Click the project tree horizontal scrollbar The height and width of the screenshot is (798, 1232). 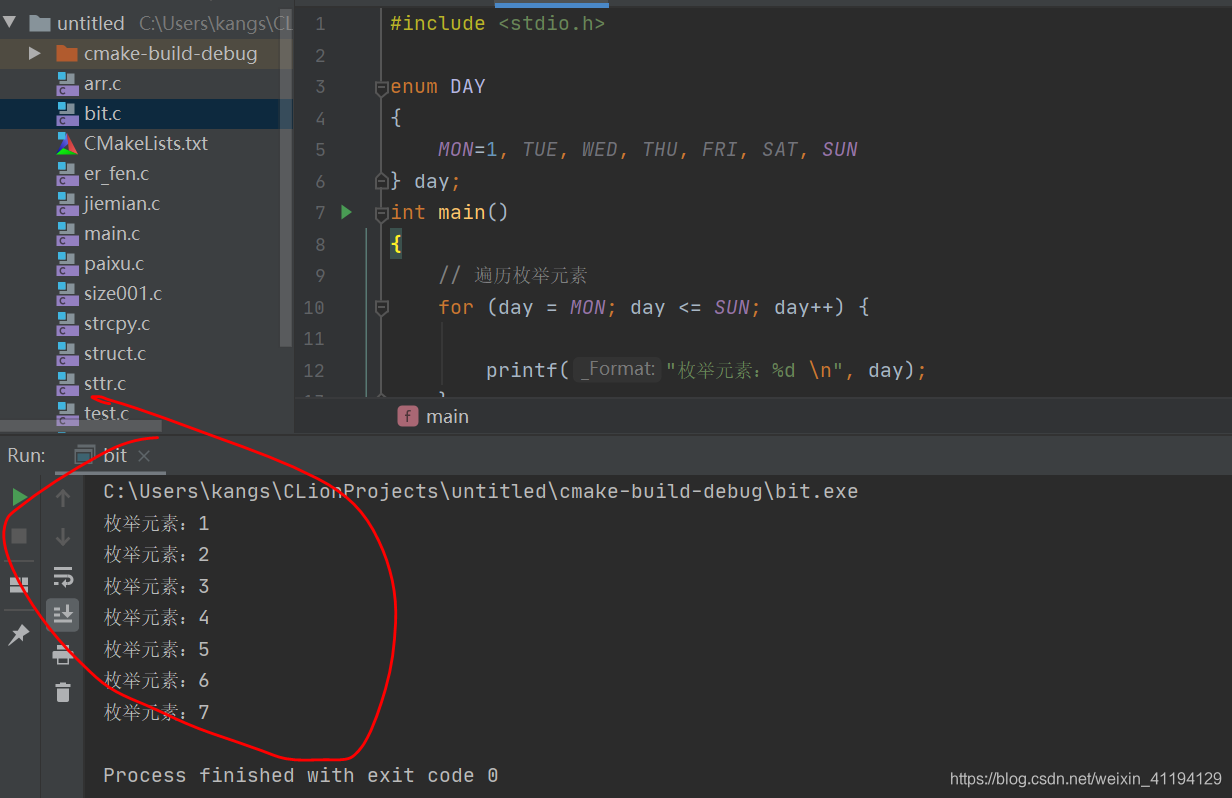pos(80,426)
